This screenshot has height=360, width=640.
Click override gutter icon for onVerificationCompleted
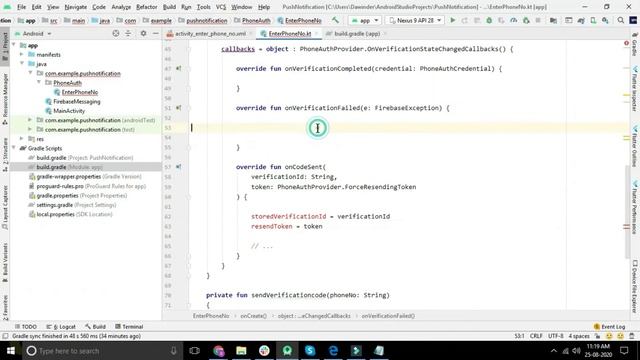tap(178, 69)
